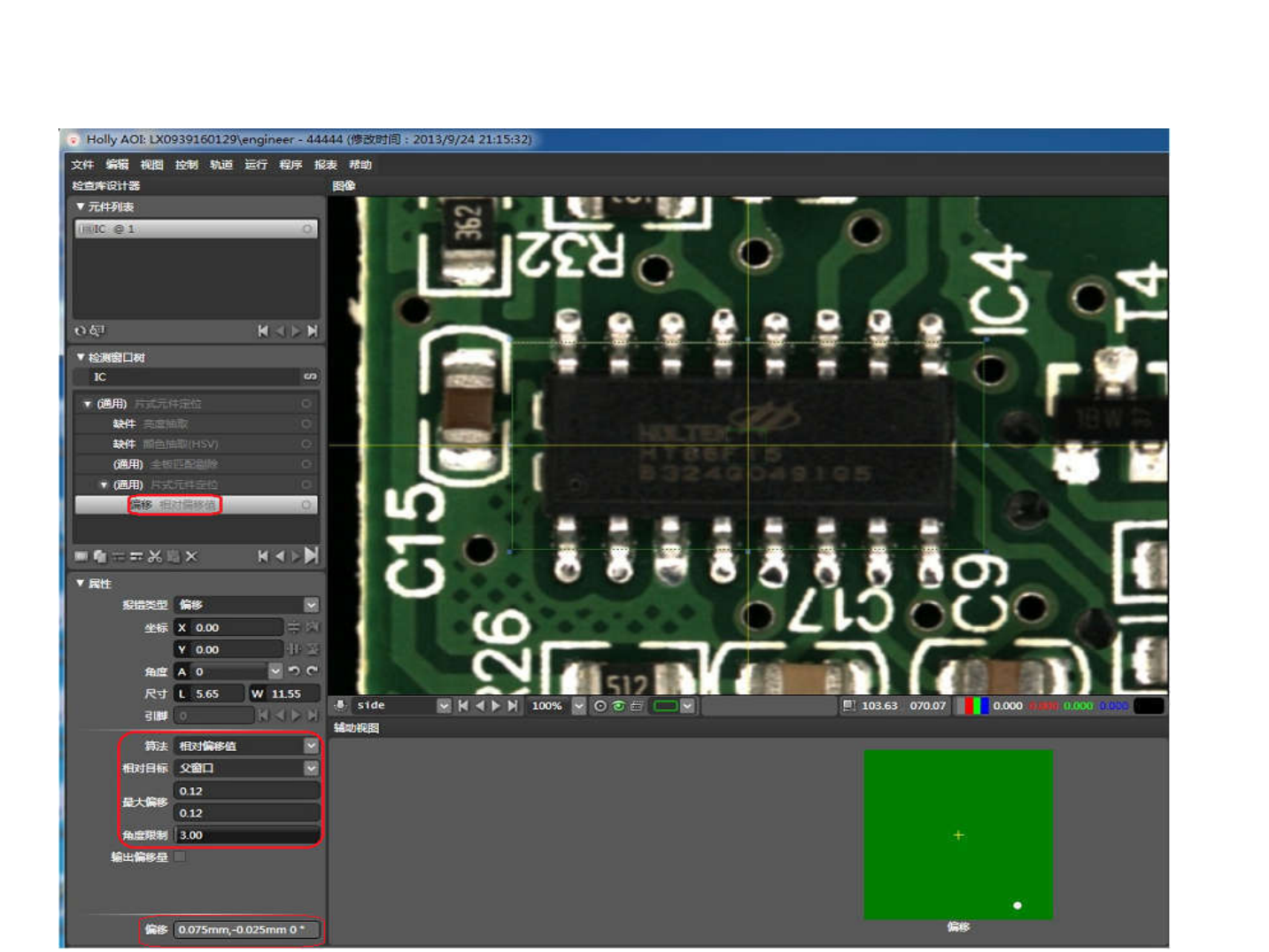The image size is (1269, 952).
Task: Open the 报错类型 dropdown showing 偏移
Action: [x=246, y=605]
